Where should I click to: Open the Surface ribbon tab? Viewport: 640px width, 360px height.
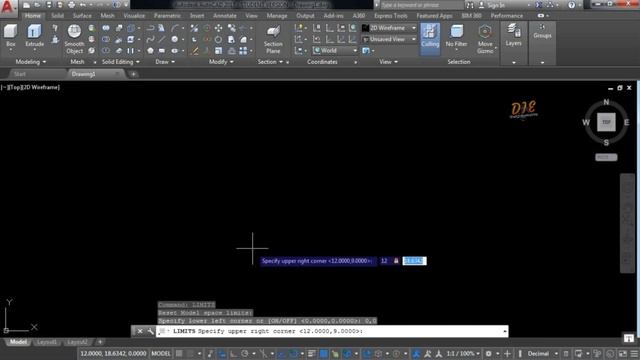pos(82,16)
